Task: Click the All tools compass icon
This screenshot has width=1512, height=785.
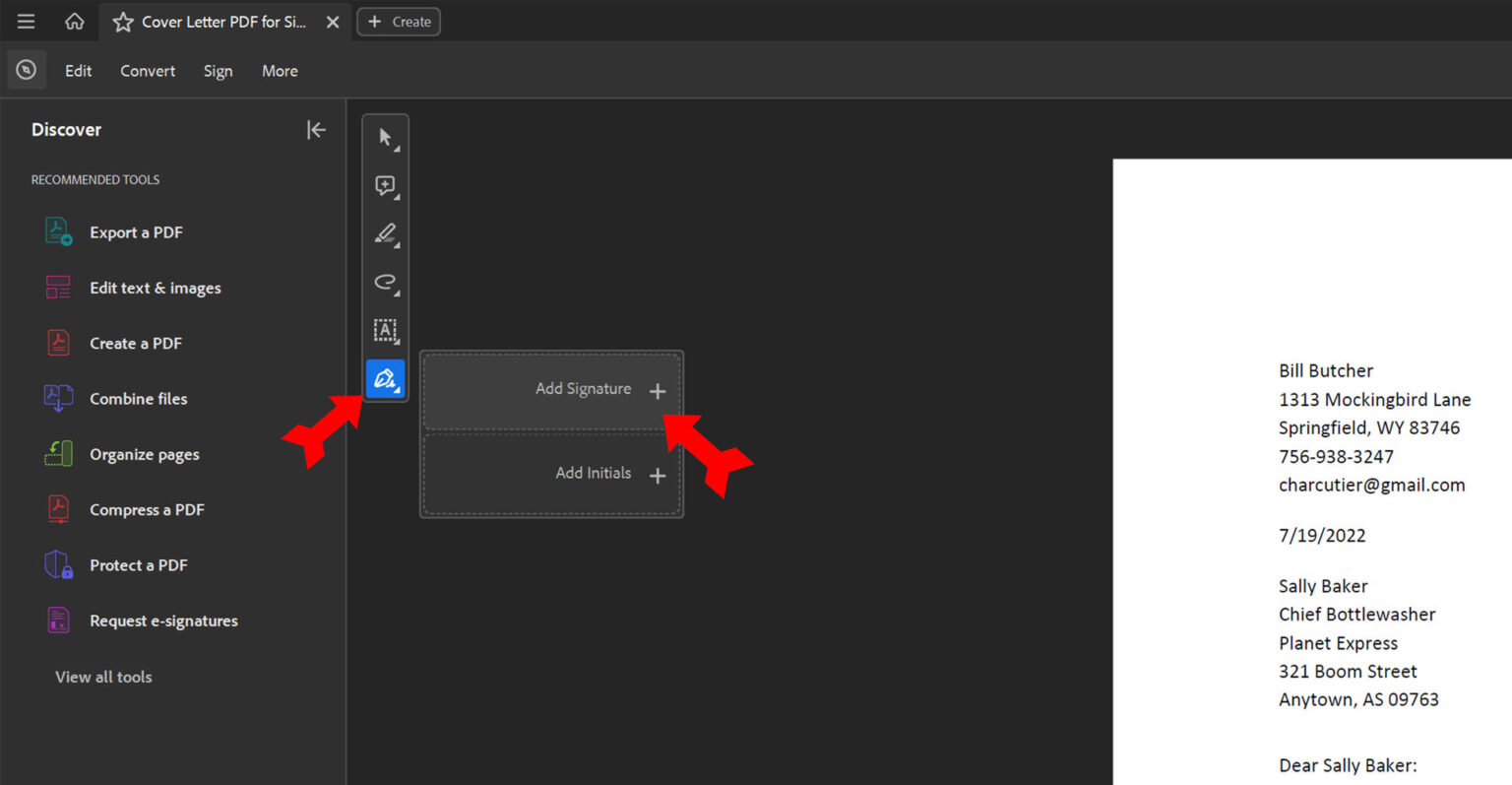Action: point(27,70)
